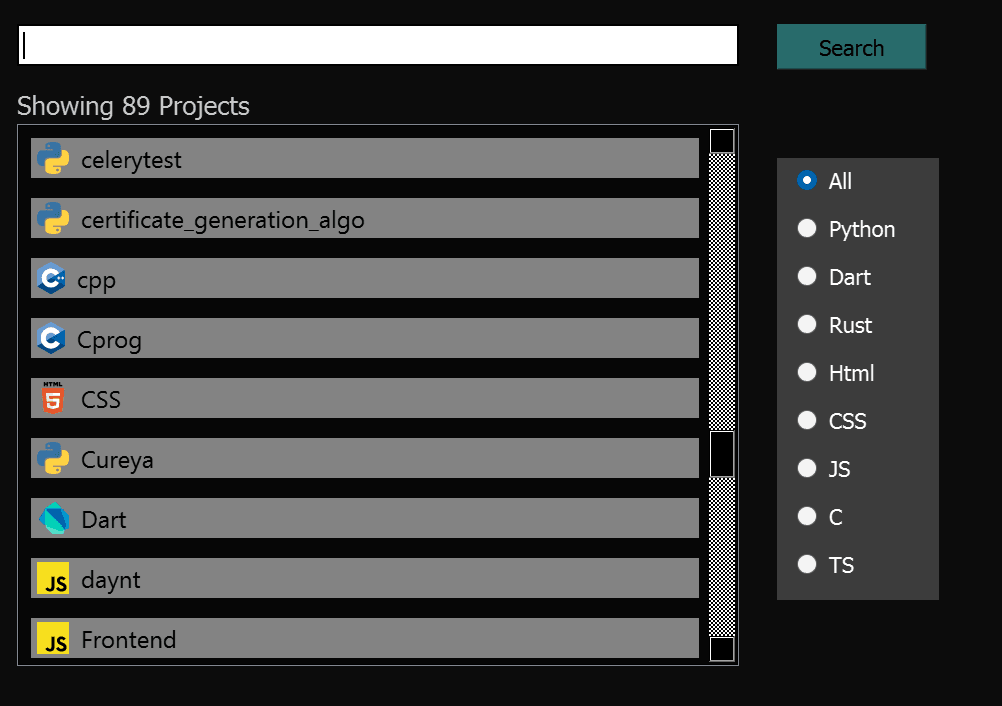This screenshot has height=706, width=1002.
Task: Click the C++ icon beside cpp
Action: point(51,279)
